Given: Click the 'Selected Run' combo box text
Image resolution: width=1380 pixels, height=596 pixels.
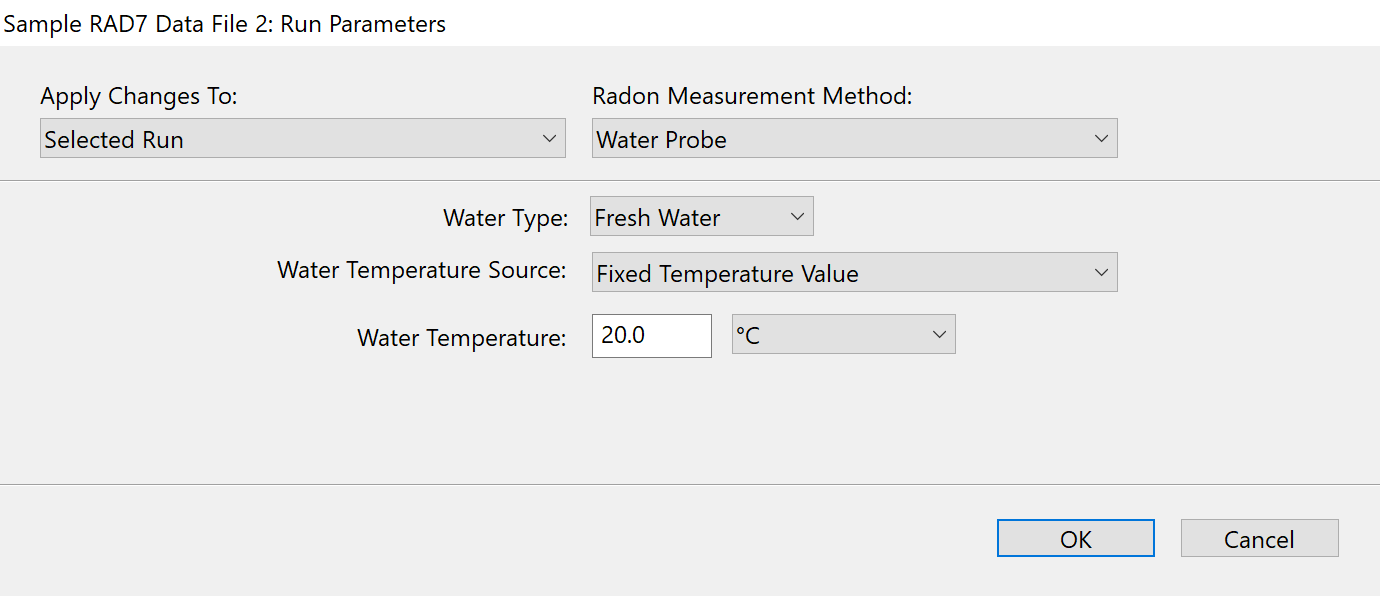Looking at the screenshot, I should pyautogui.click(x=114, y=140).
